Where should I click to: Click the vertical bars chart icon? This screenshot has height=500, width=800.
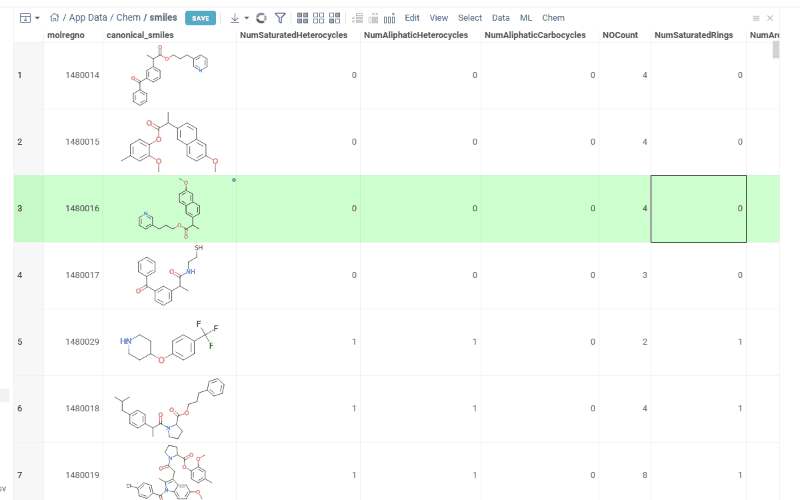click(389, 18)
